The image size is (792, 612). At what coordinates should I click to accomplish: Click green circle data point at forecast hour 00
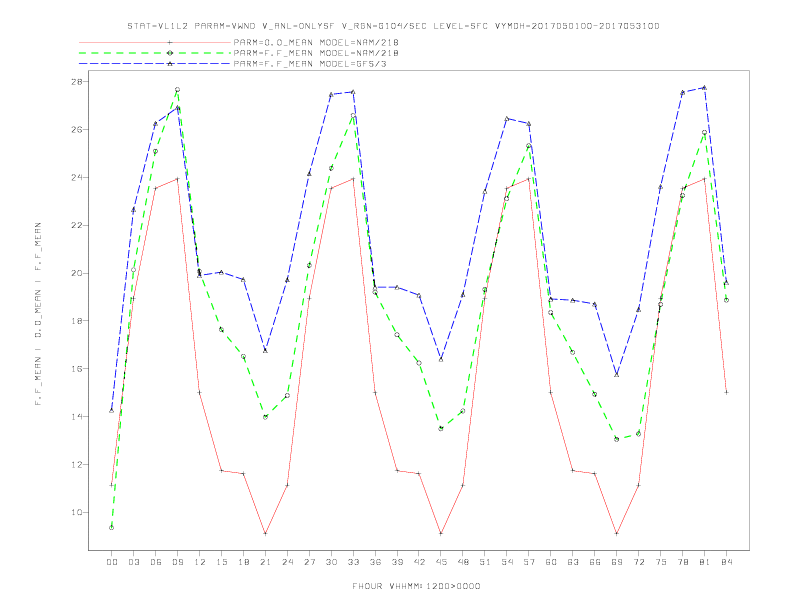point(112,527)
